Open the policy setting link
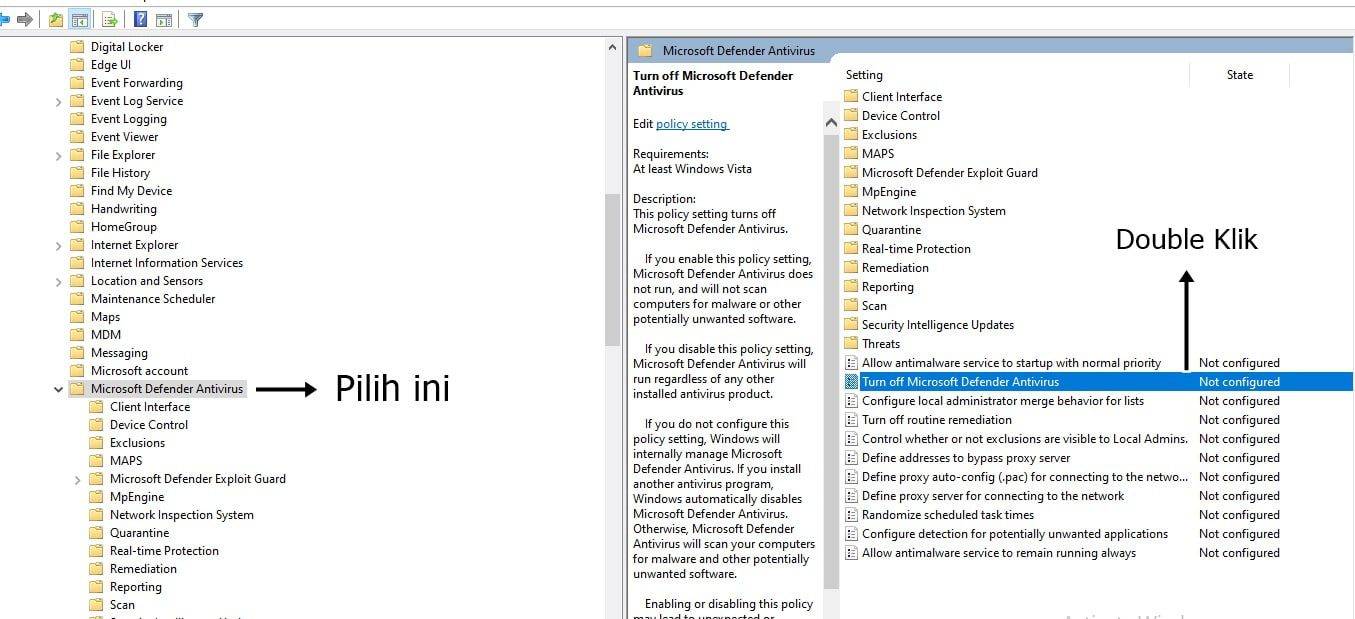 point(692,124)
